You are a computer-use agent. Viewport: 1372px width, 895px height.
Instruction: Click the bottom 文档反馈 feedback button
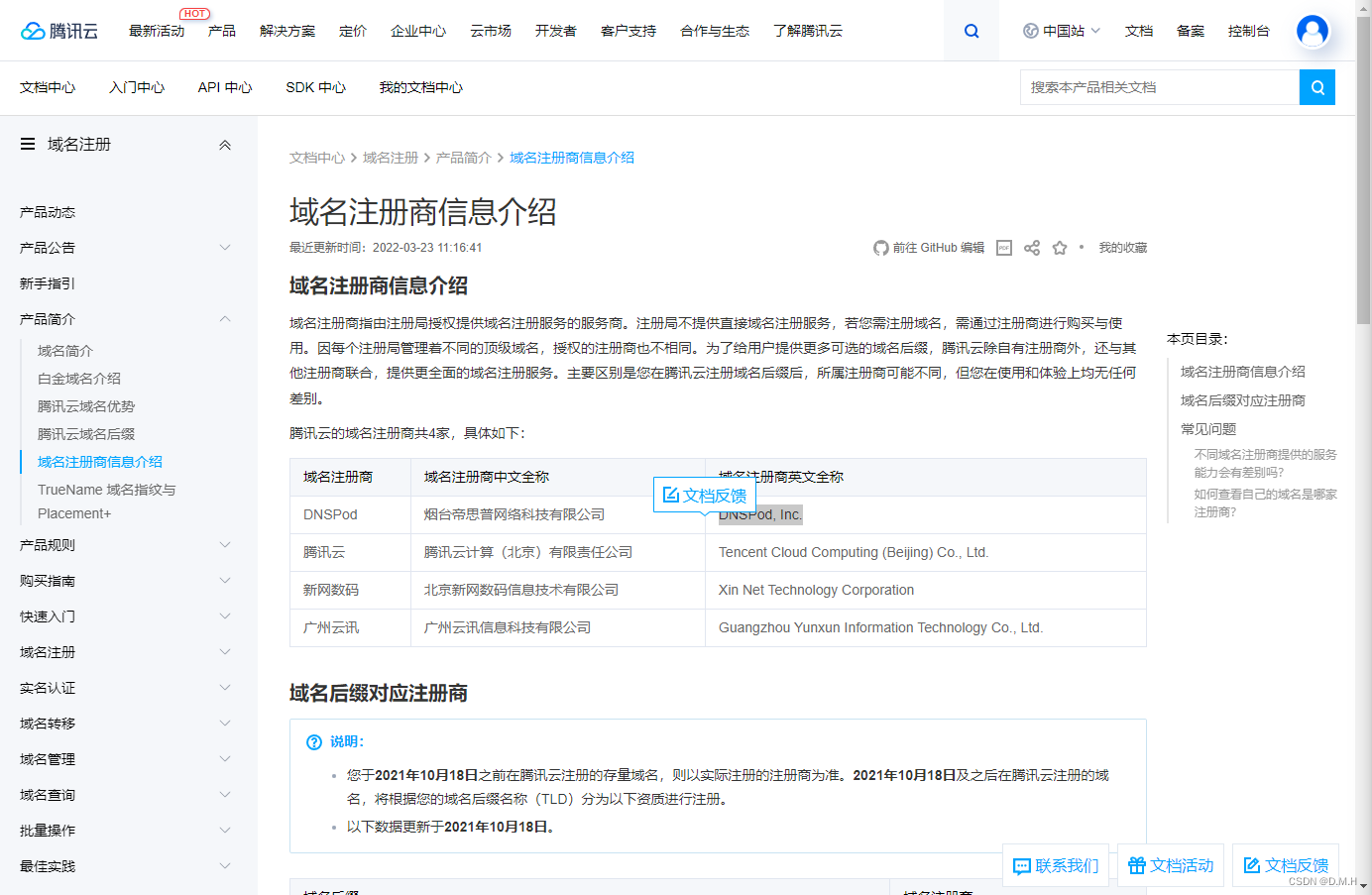tap(1286, 865)
